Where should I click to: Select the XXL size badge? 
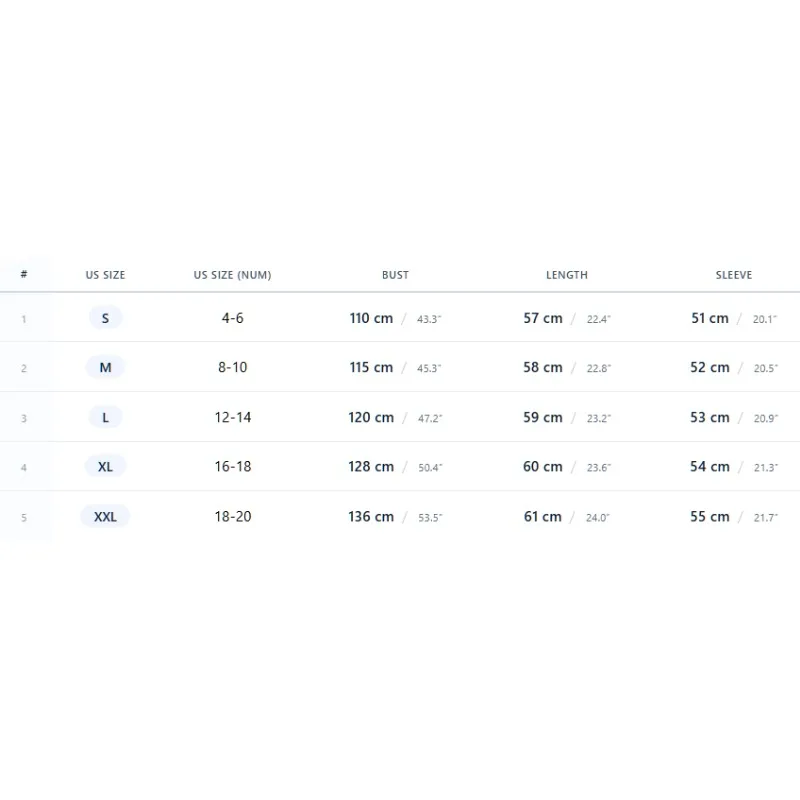[x=105, y=516]
